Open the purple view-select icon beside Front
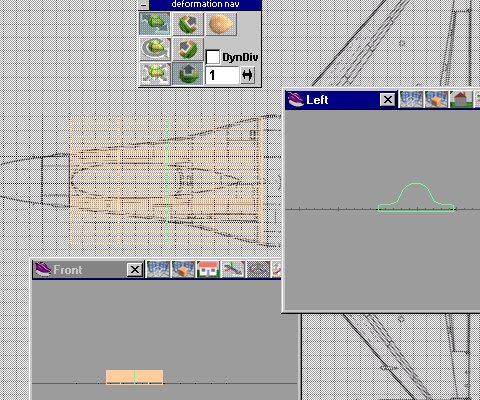The image size is (480, 400). [x=43, y=269]
